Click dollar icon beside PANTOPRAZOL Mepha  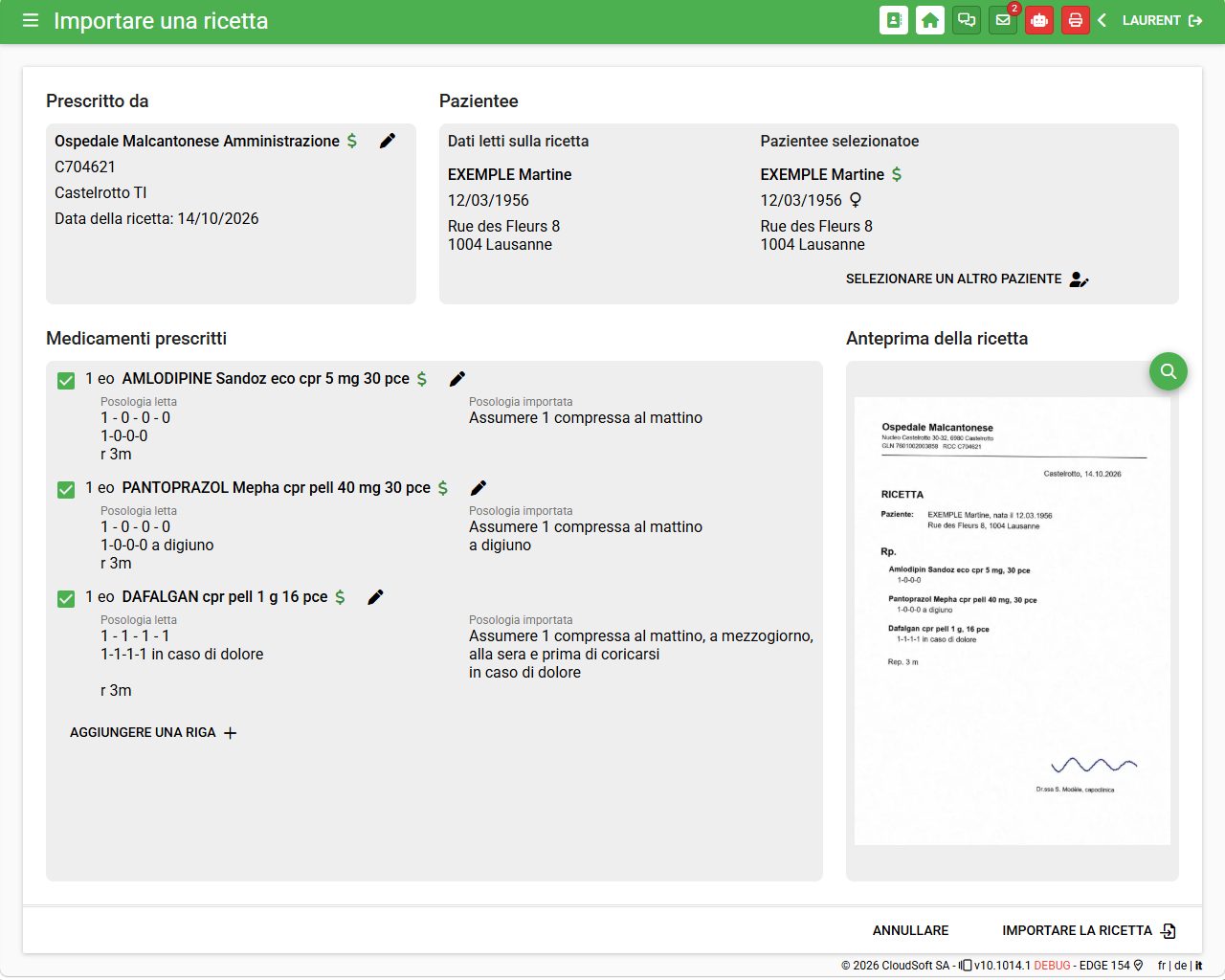pyautogui.click(x=443, y=488)
